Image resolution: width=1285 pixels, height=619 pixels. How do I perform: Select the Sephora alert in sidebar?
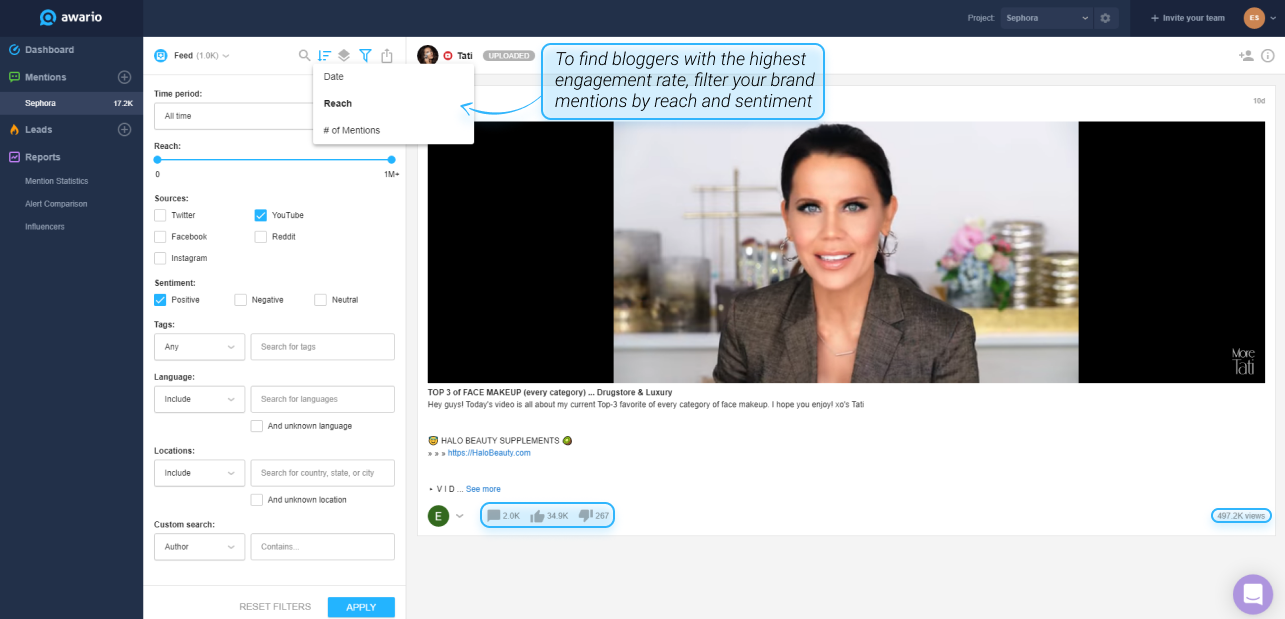coord(71,103)
